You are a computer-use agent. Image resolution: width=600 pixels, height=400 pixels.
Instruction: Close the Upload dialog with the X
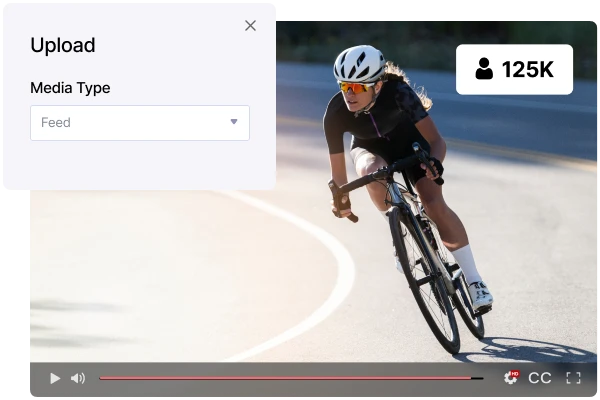(x=250, y=26)
